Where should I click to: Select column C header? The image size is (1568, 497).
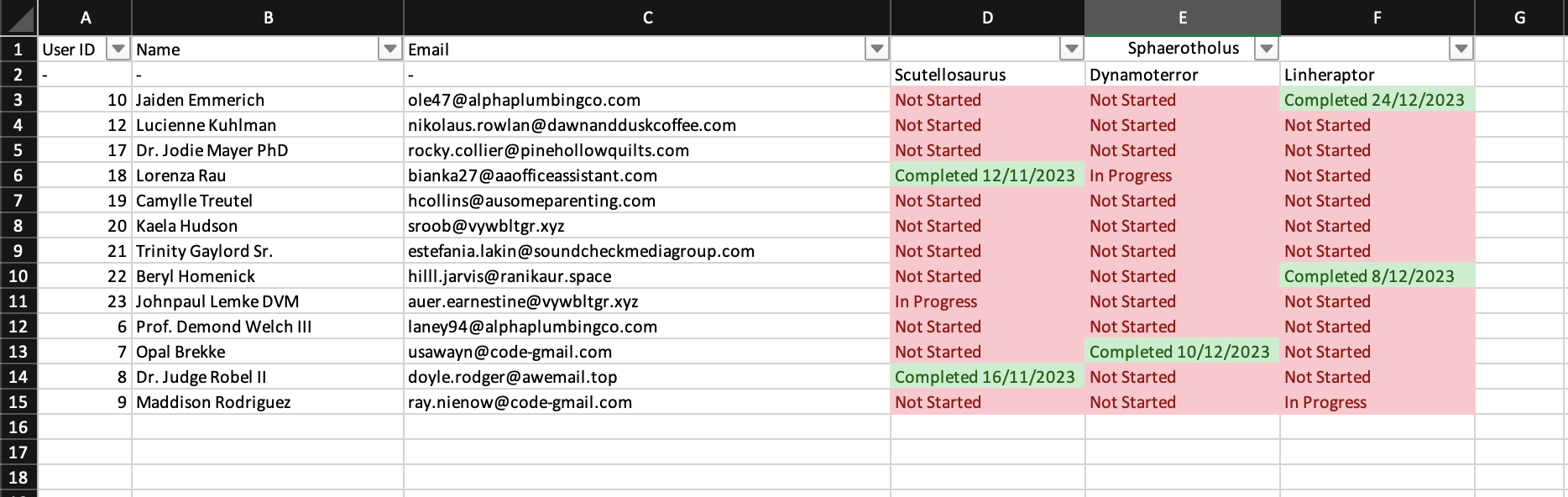[647, 18]
